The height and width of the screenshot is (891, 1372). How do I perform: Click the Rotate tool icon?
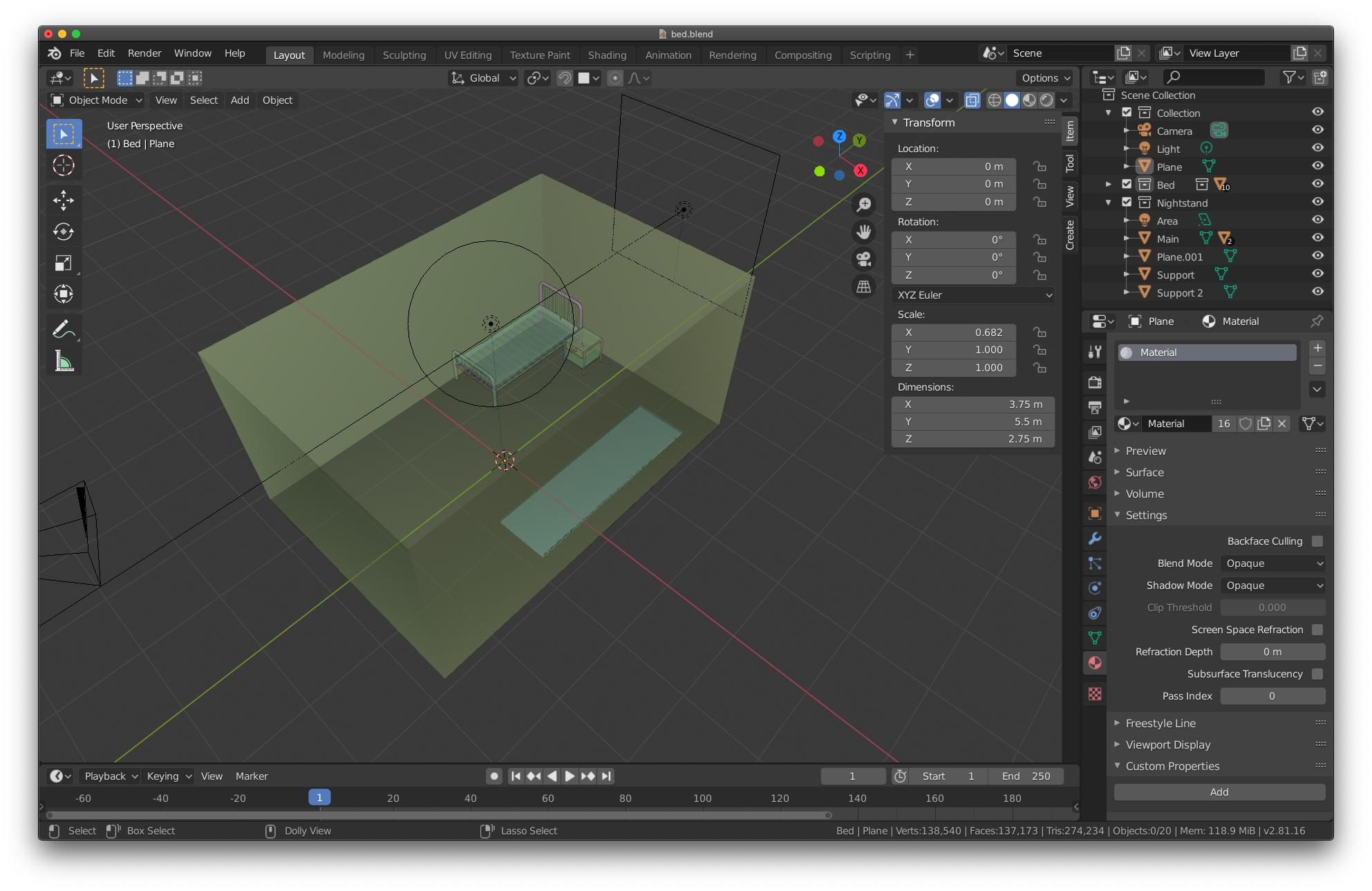[63, 231]
